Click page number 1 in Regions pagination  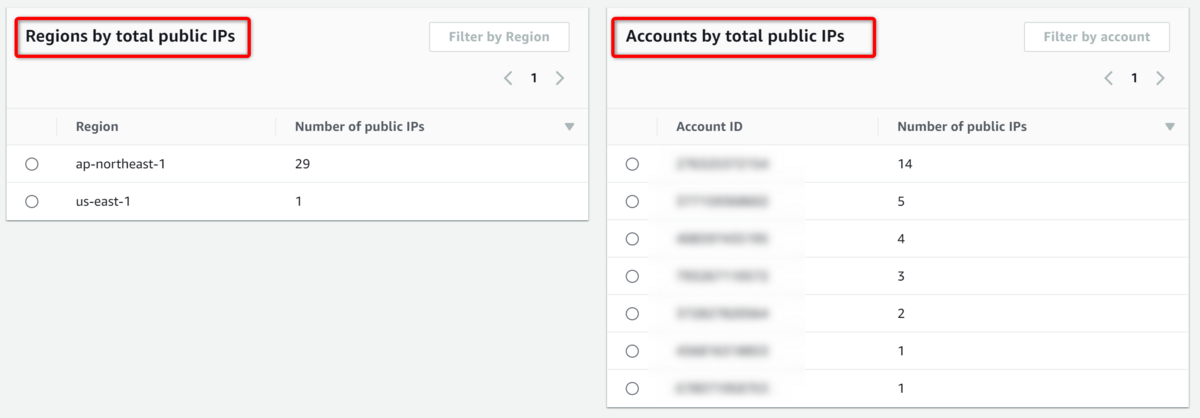point(534,78)
